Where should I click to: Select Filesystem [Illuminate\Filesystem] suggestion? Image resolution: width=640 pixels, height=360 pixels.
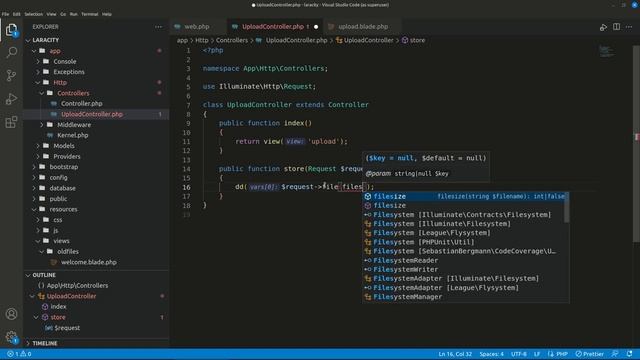click(464, 224)
